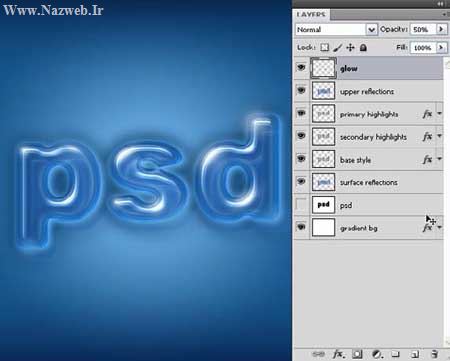Lock position of the layer

click(350, 48)
